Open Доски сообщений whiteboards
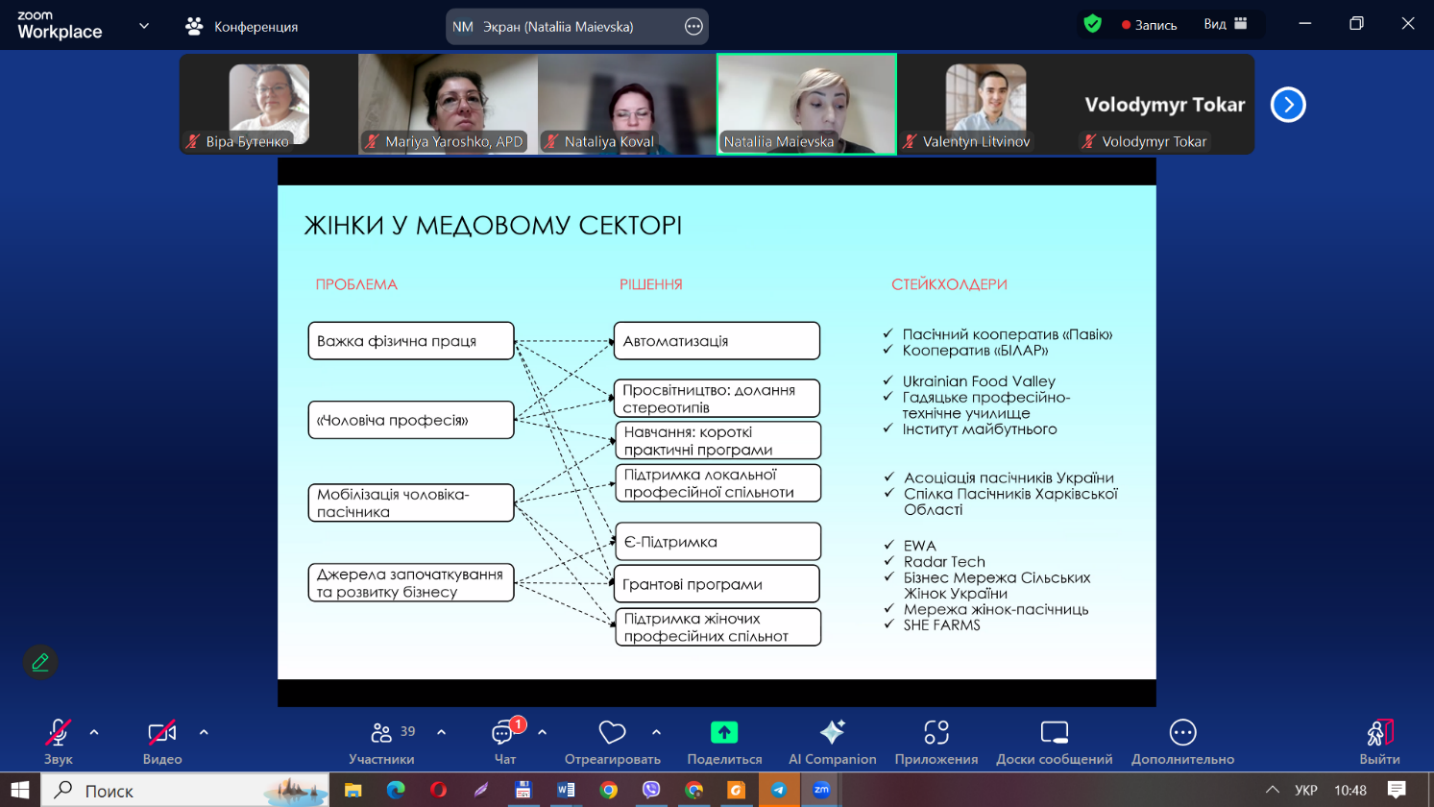Image resolution: width=1434 pixels, height=807 pixels. pyautogui.click(x=1054, y=741)
